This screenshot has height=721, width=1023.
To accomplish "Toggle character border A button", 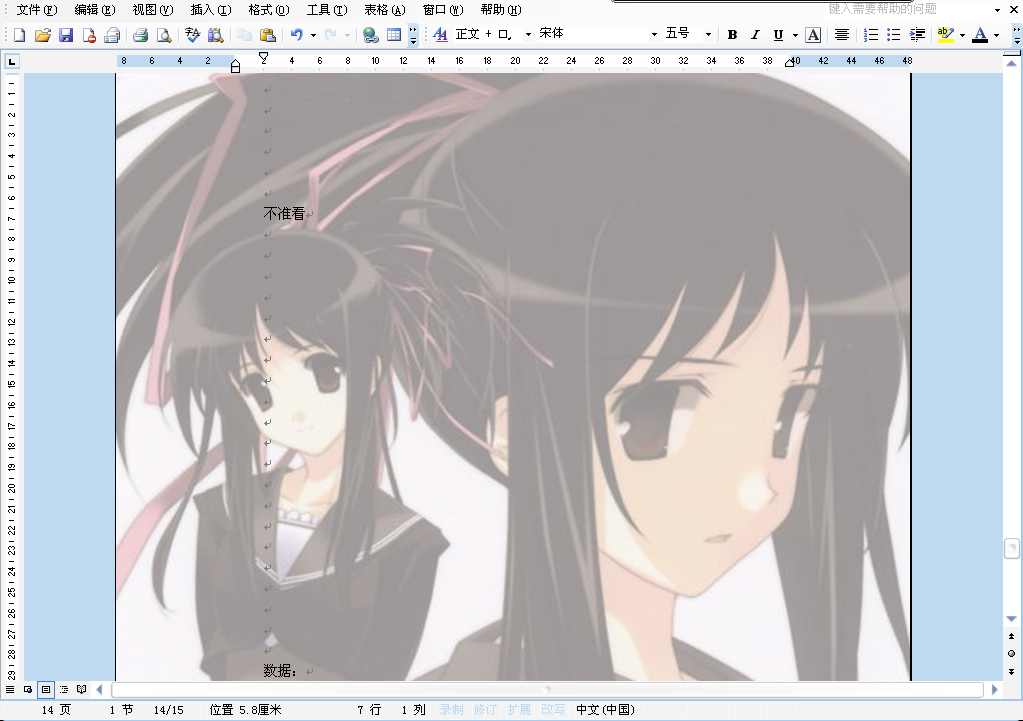I will [813, 35].
